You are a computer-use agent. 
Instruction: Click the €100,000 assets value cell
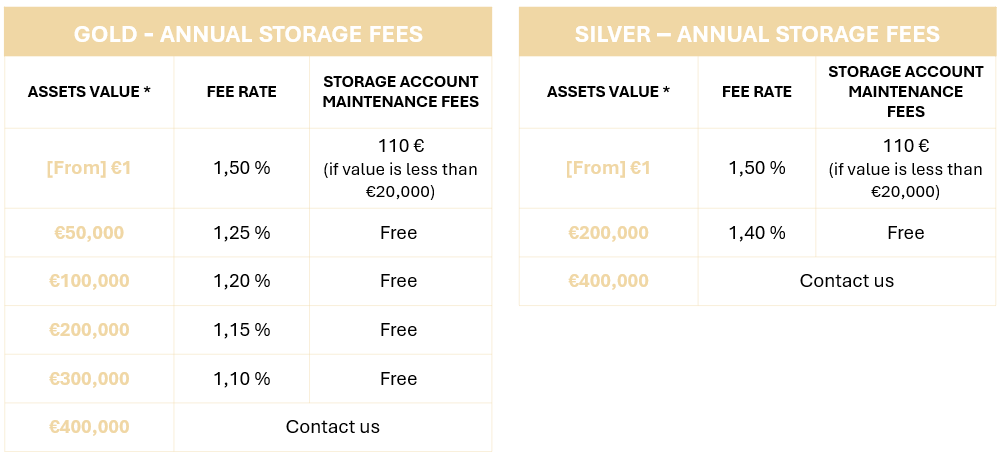(89, 281)
